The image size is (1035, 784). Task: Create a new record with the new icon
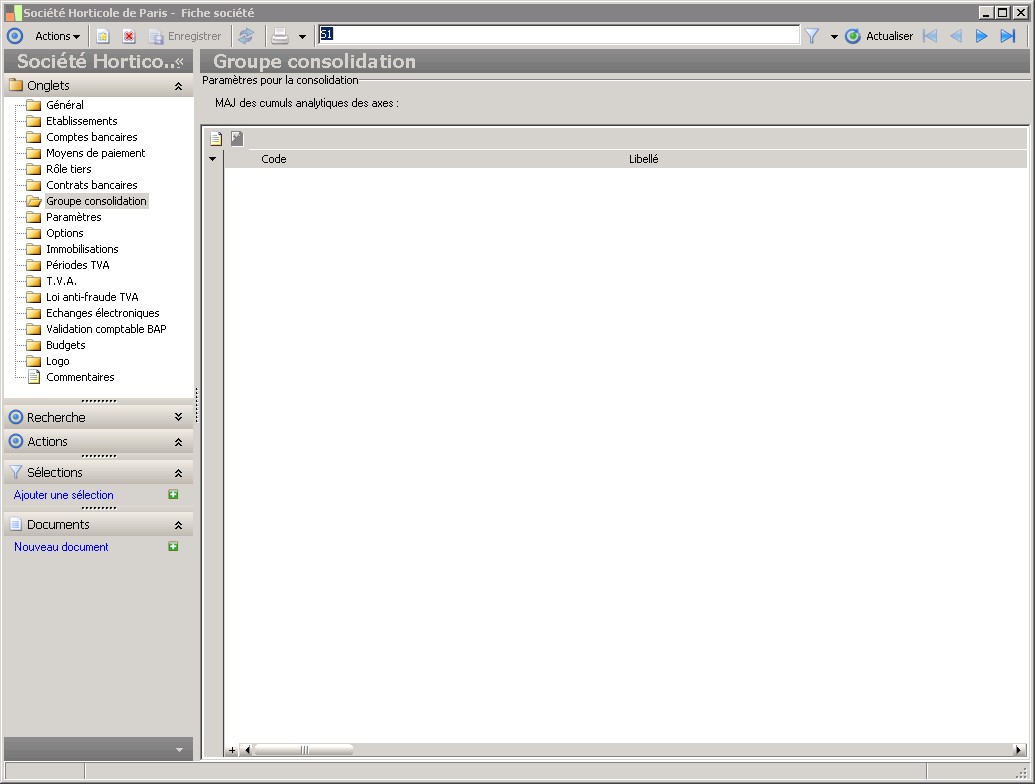pyautogui.click(x=103, y=36)
